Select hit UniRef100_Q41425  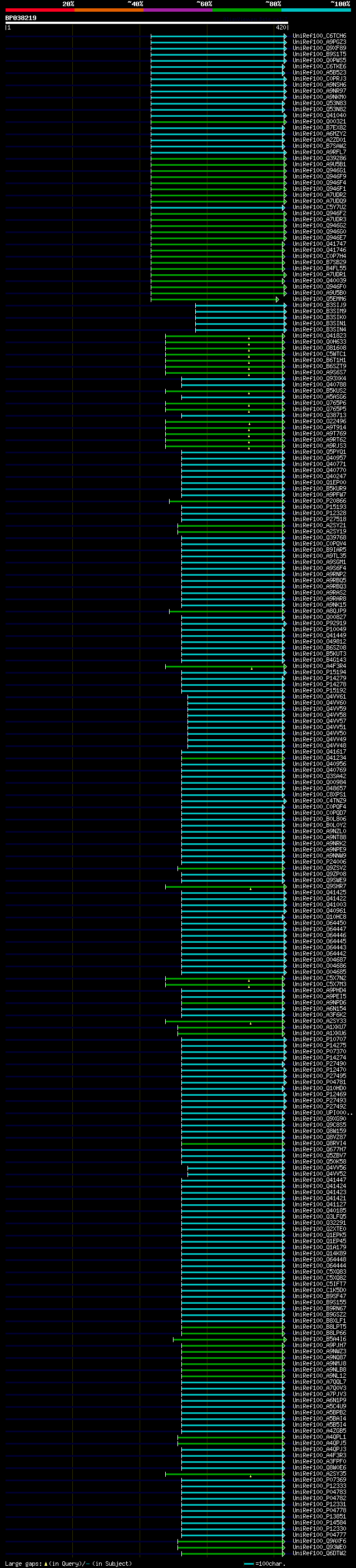319,892
